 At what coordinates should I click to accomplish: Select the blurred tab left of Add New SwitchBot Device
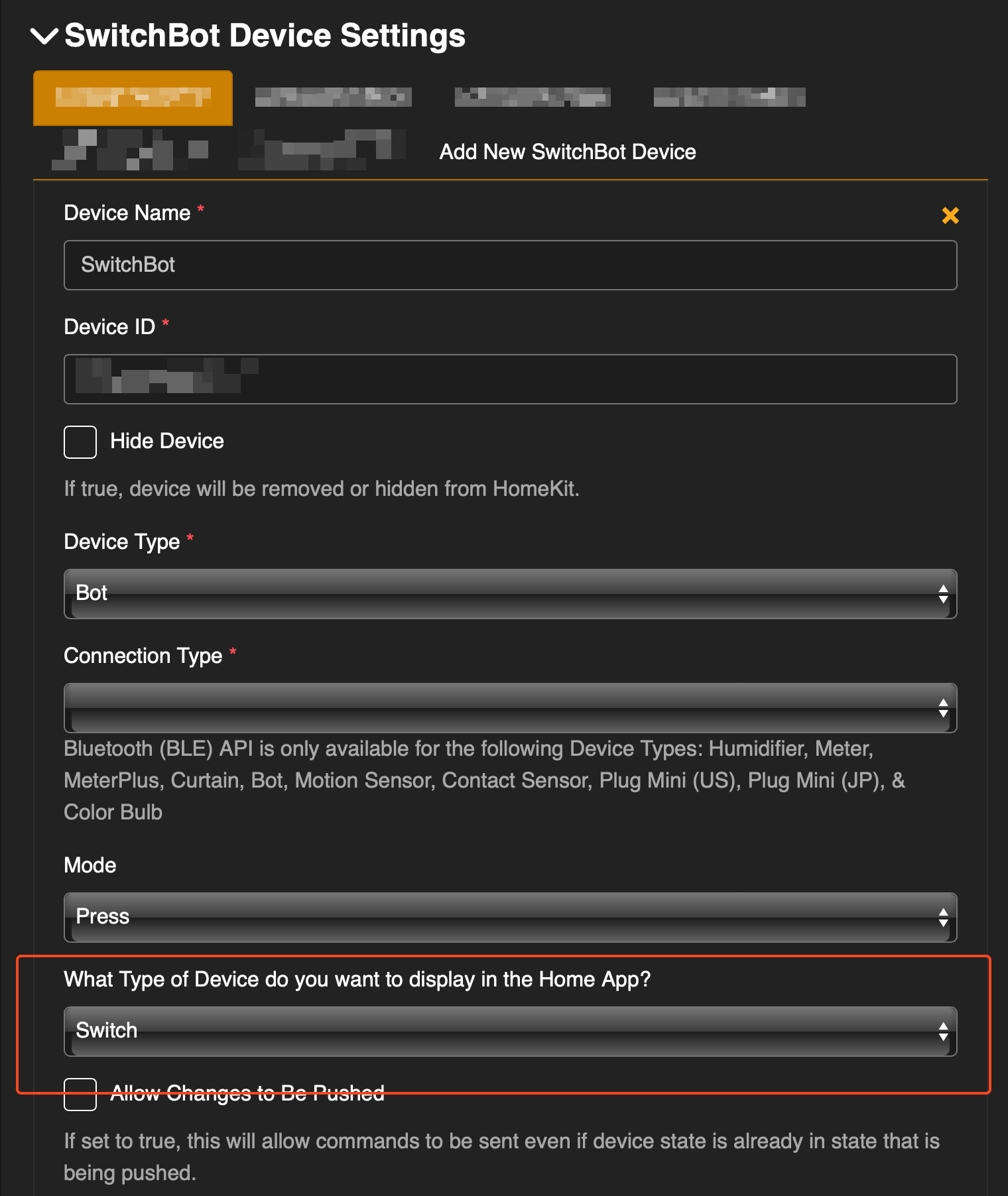click(x=322, y=150)
